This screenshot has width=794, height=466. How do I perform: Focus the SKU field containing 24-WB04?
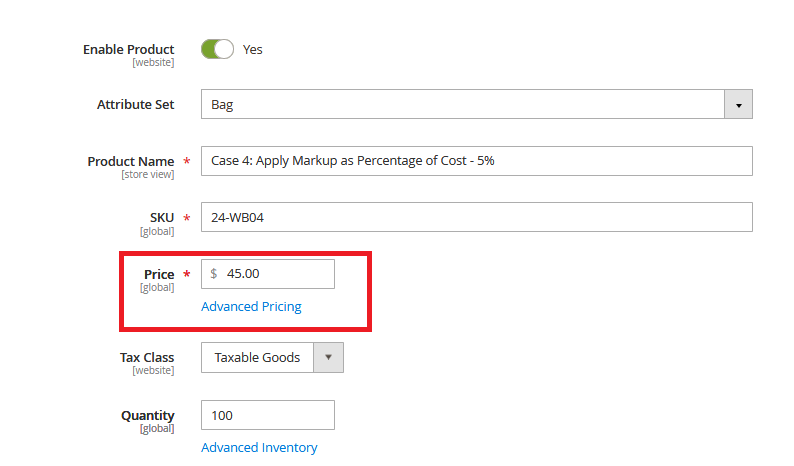[x=476, y=217]
